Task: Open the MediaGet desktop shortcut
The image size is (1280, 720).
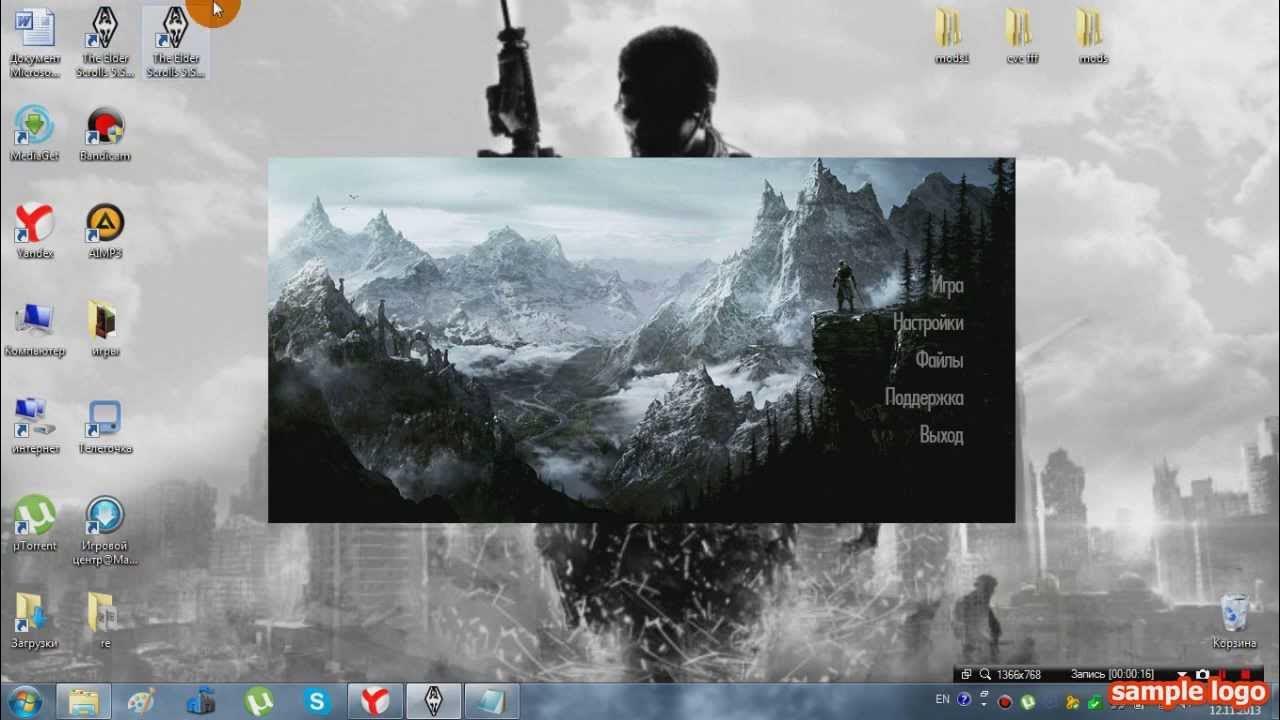Action: tap(35, 134)
